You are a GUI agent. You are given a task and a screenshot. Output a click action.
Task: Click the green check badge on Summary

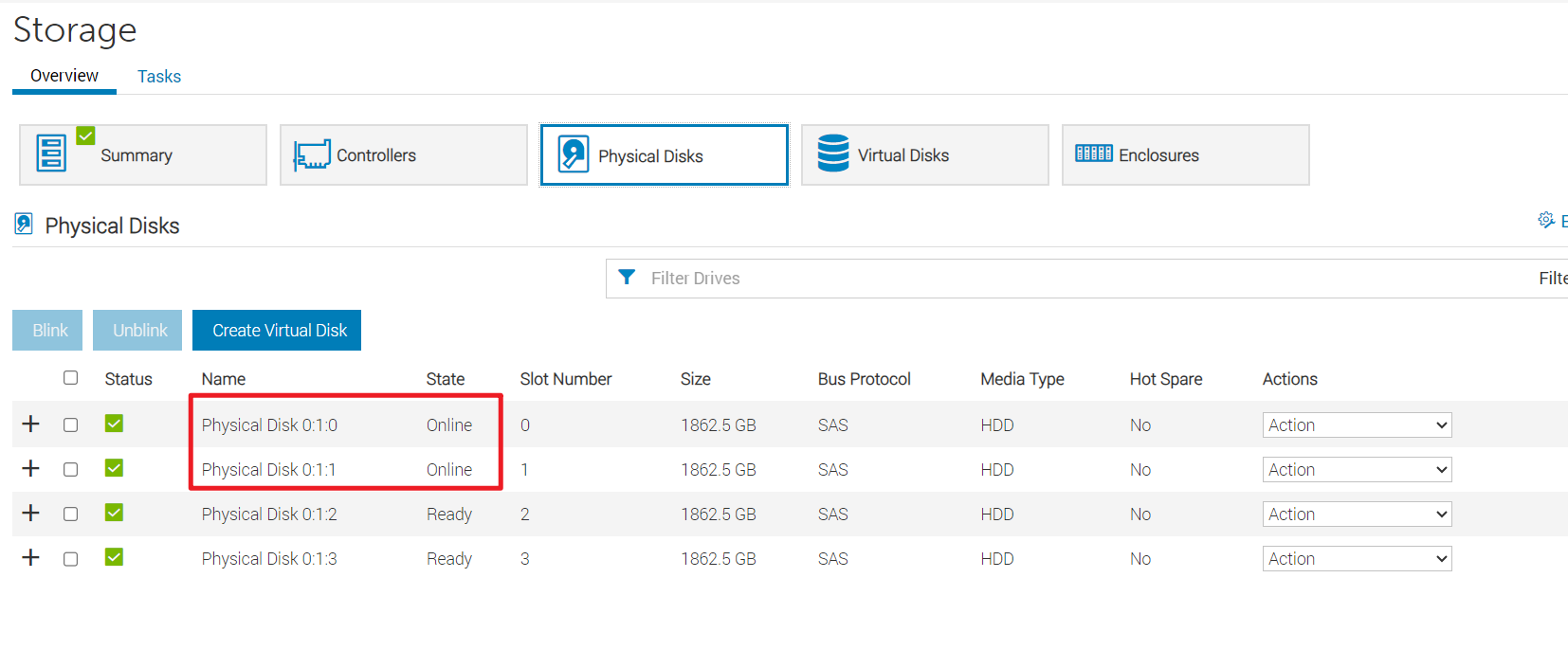click(x=85, y=135)
